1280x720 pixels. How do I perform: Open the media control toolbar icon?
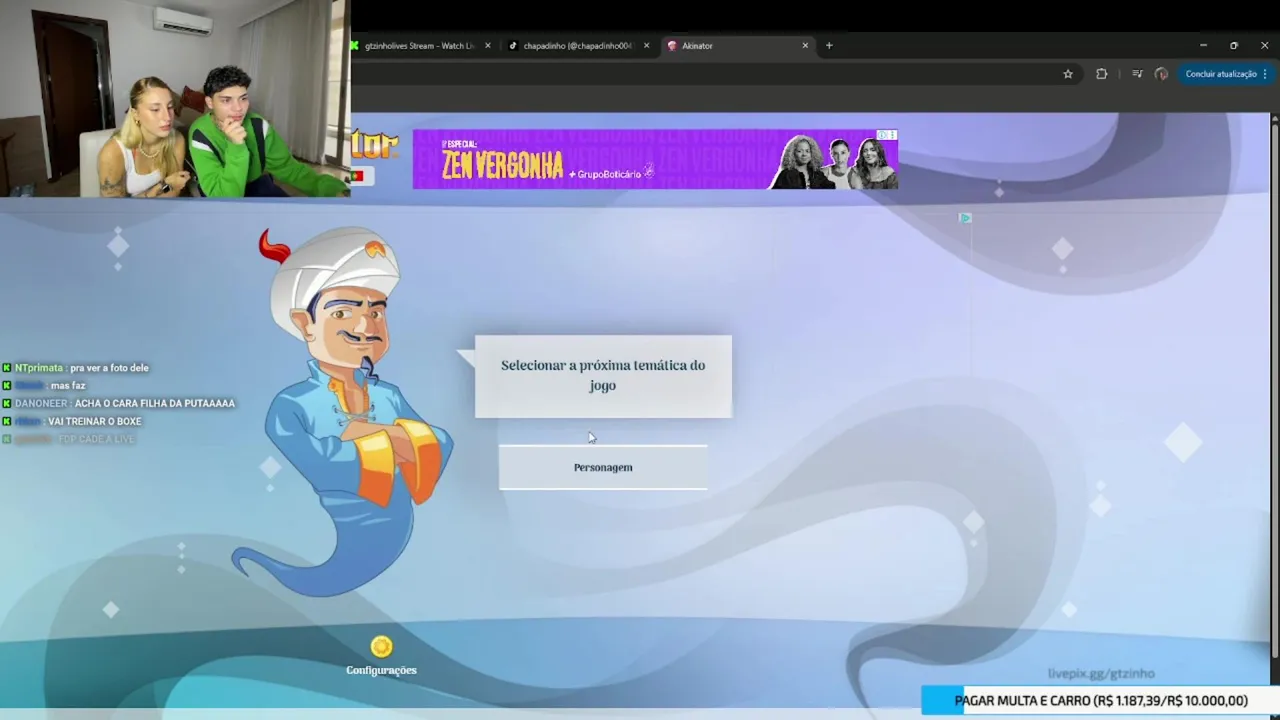[1137, 74]
